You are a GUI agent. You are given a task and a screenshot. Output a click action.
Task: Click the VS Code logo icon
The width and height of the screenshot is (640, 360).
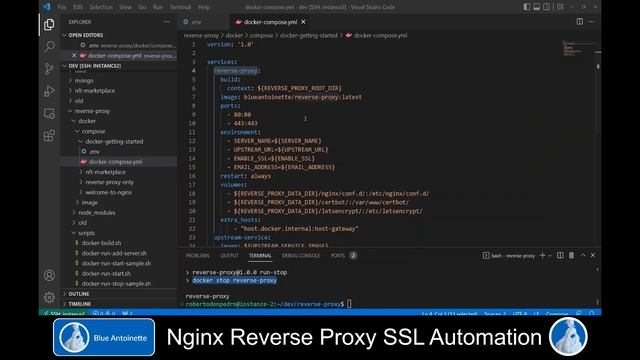[x=47, y=7]
